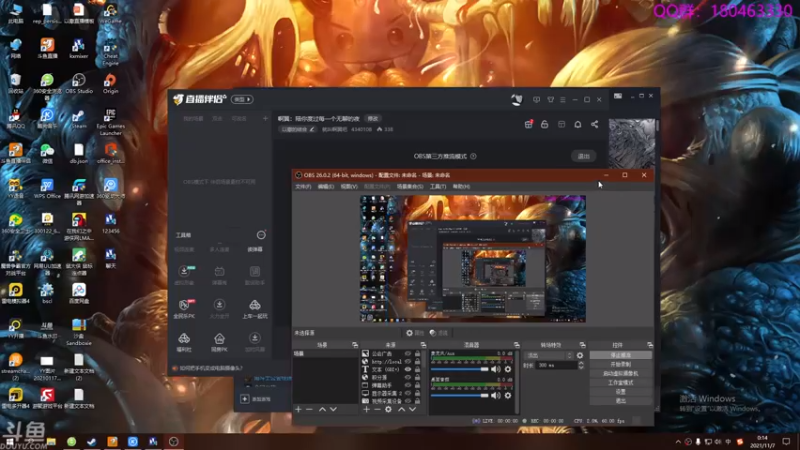Open the 福利社 tool
The width and height of the screenshot is (800, 450).
(184, 342)
